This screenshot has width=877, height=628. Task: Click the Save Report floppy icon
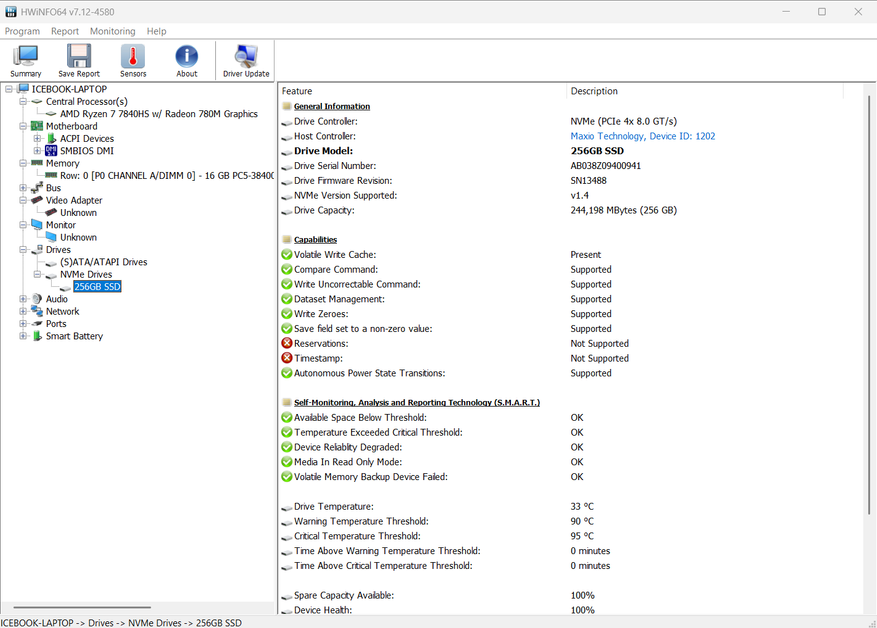(79, 56)
